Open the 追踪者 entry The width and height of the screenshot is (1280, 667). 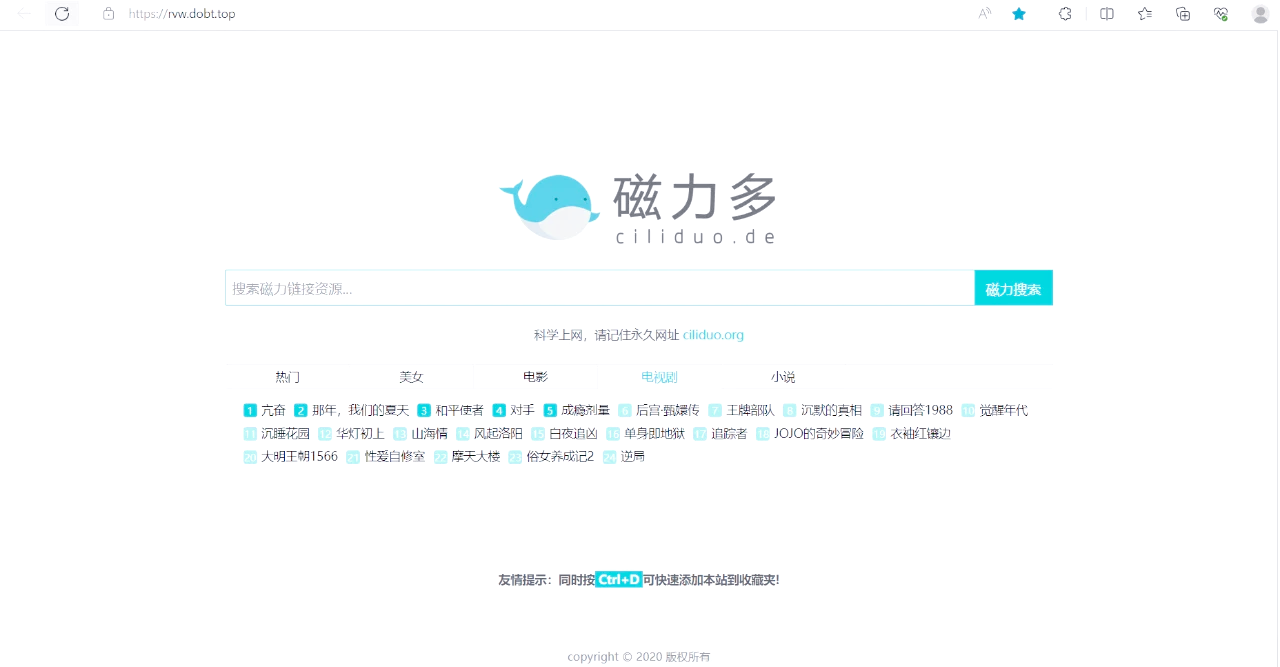pyautogui.click(x=729, y=434)
